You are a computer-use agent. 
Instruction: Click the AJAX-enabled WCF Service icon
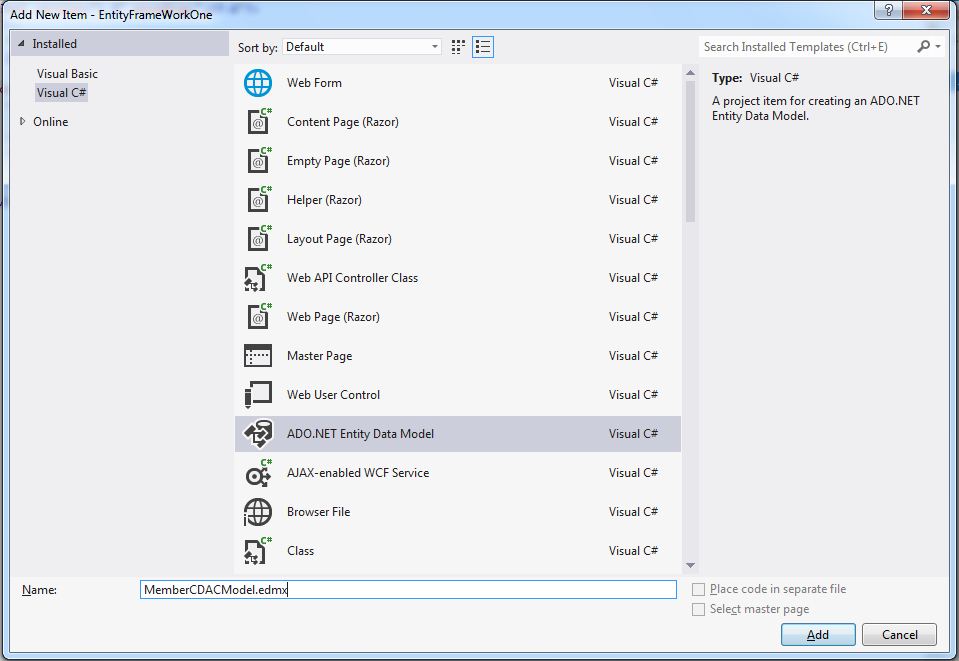258,473
